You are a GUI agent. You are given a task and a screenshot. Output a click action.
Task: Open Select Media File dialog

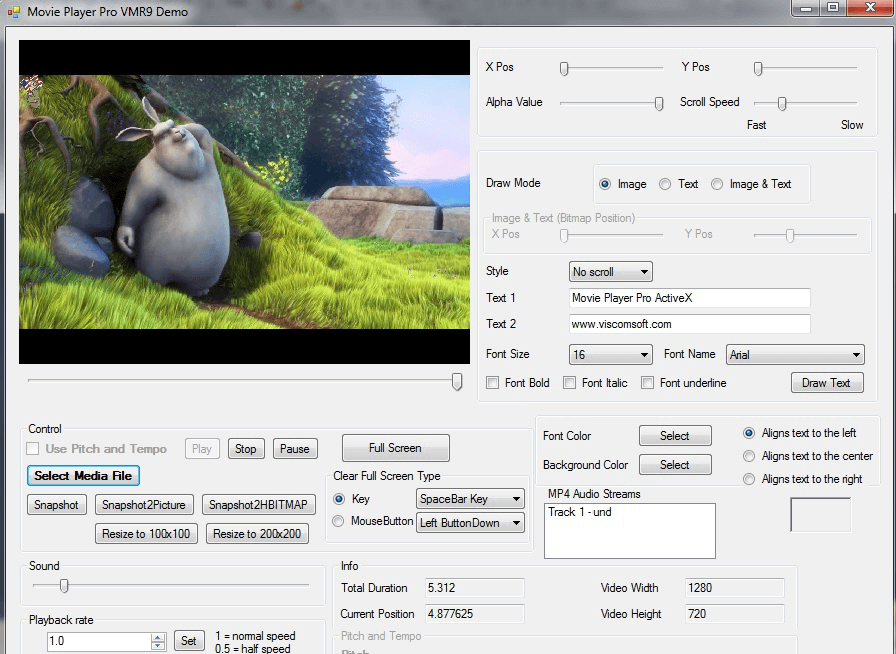[x=83, y=476]
